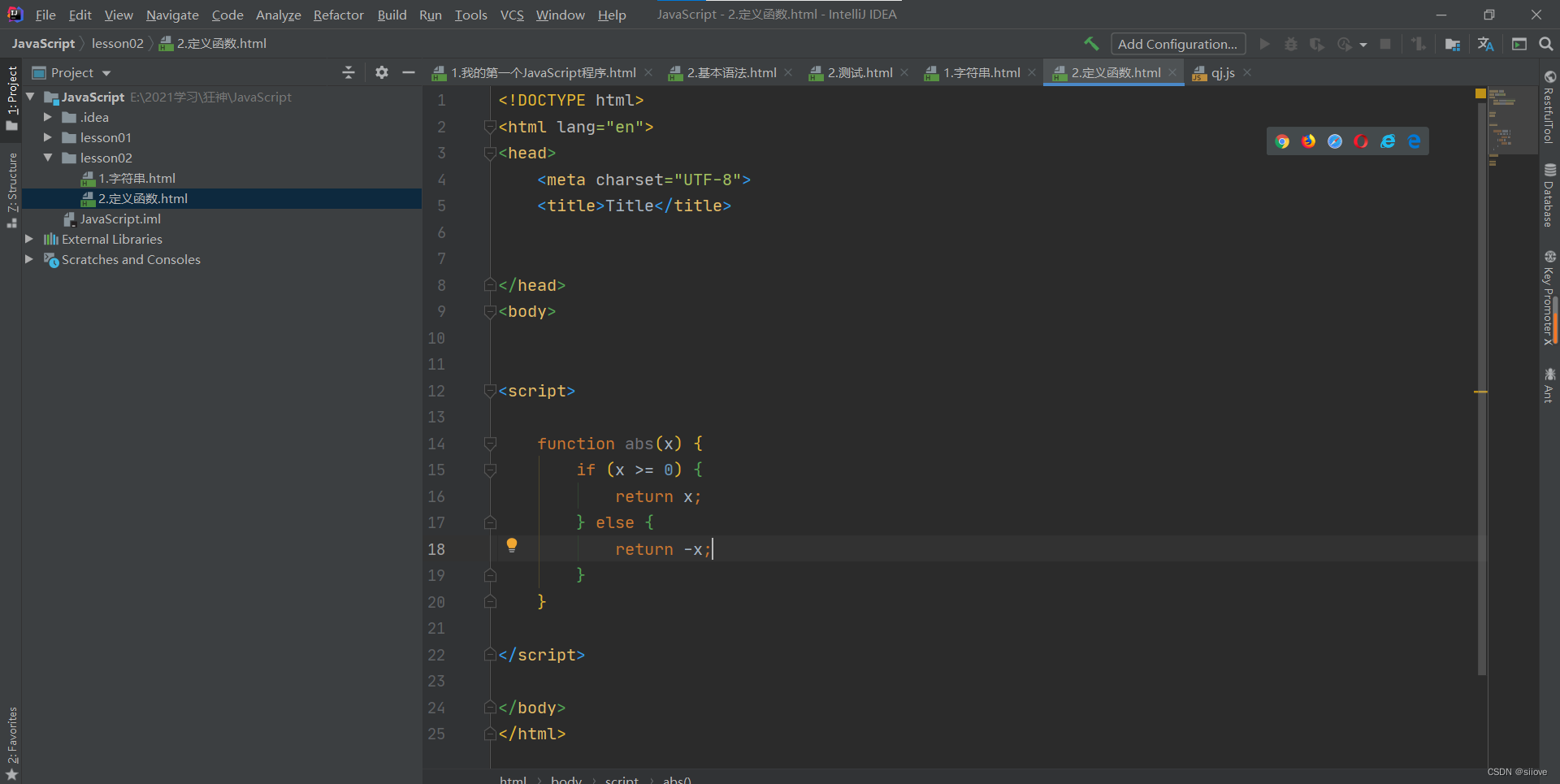This screenshot has width=1560, height=784.
Task: Switch to 1.我的第一个JavaScript程序.html tab
Action: pyautogui.click(x=541, y=72)
